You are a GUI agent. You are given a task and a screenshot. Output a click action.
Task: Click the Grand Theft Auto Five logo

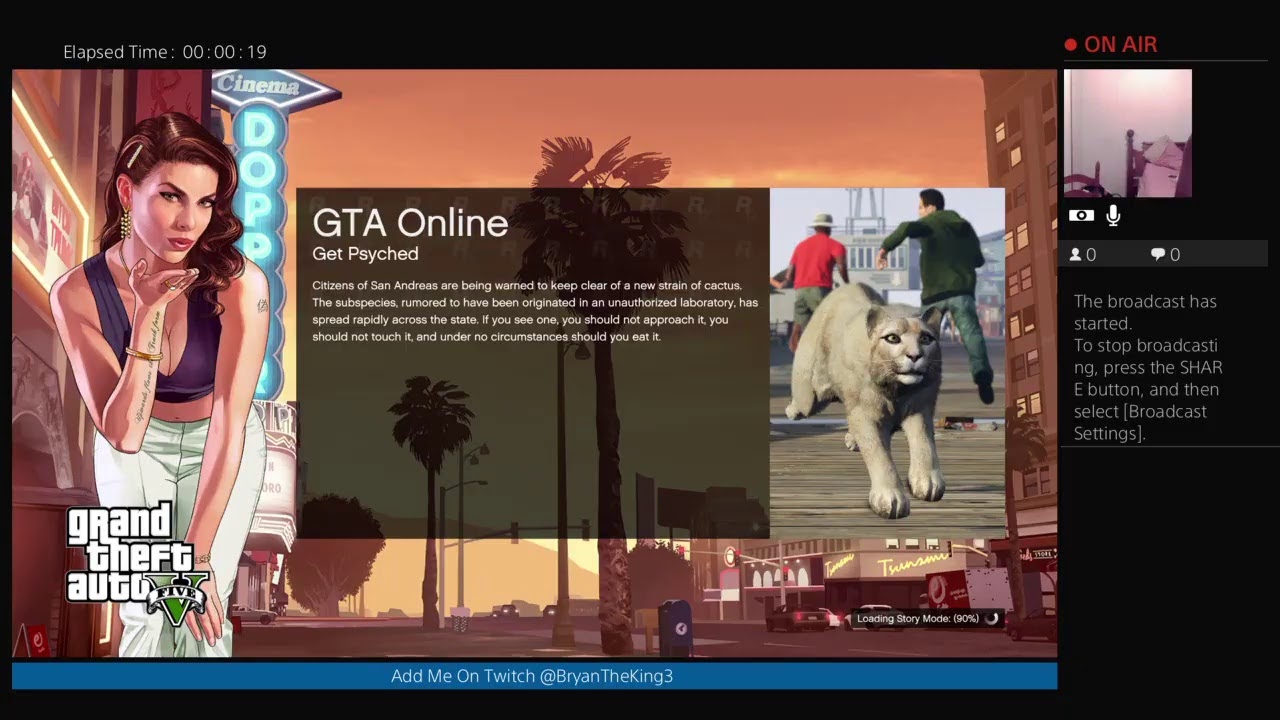pyautogui.click(x=136, y=566)
